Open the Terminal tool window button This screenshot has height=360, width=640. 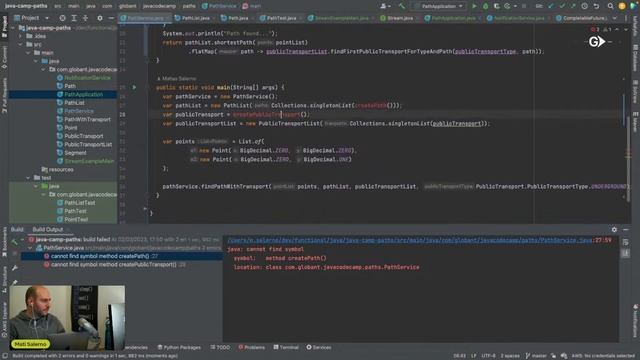click(286, 347)
